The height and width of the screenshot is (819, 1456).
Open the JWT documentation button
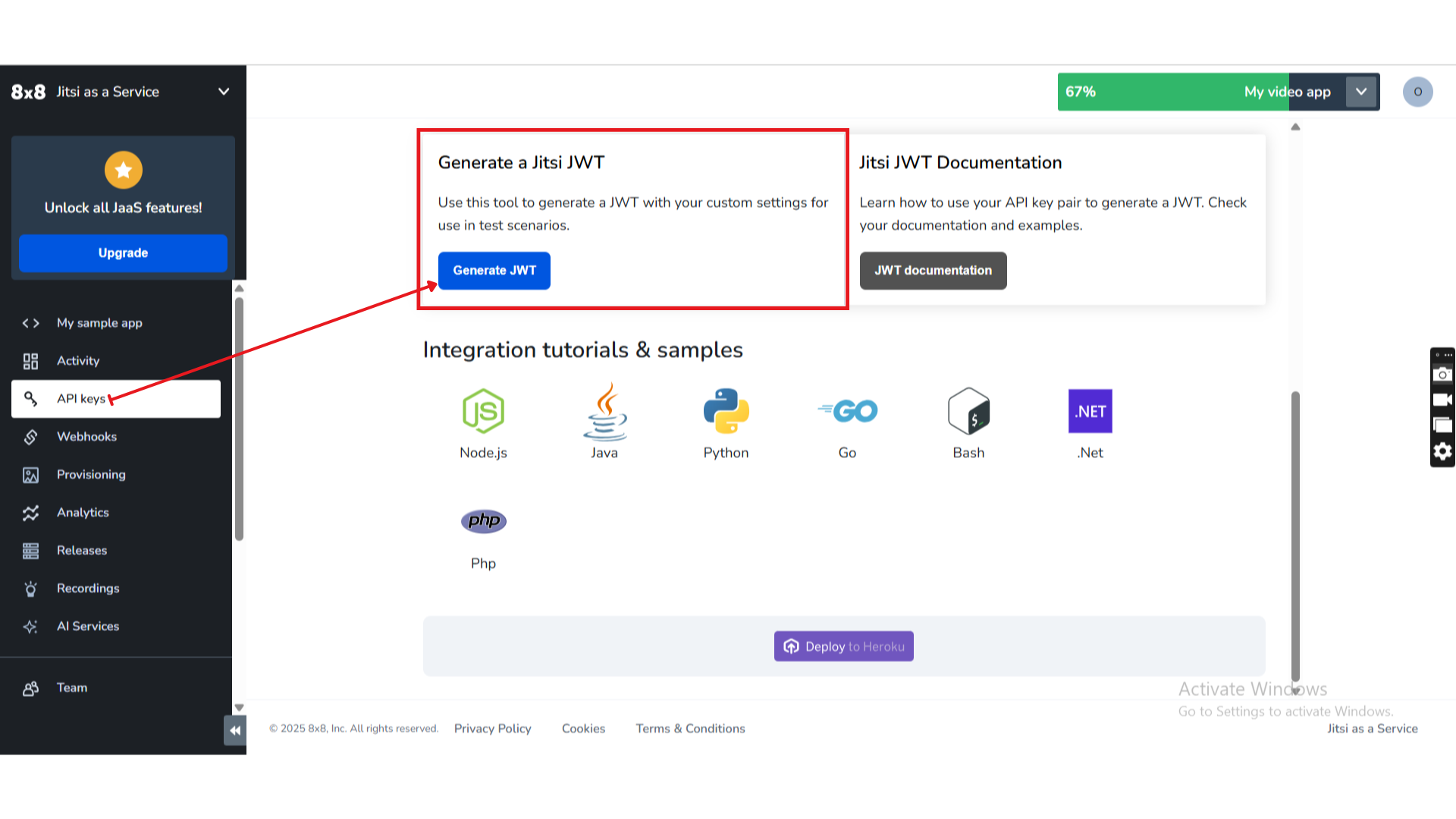tap(933, 271)
